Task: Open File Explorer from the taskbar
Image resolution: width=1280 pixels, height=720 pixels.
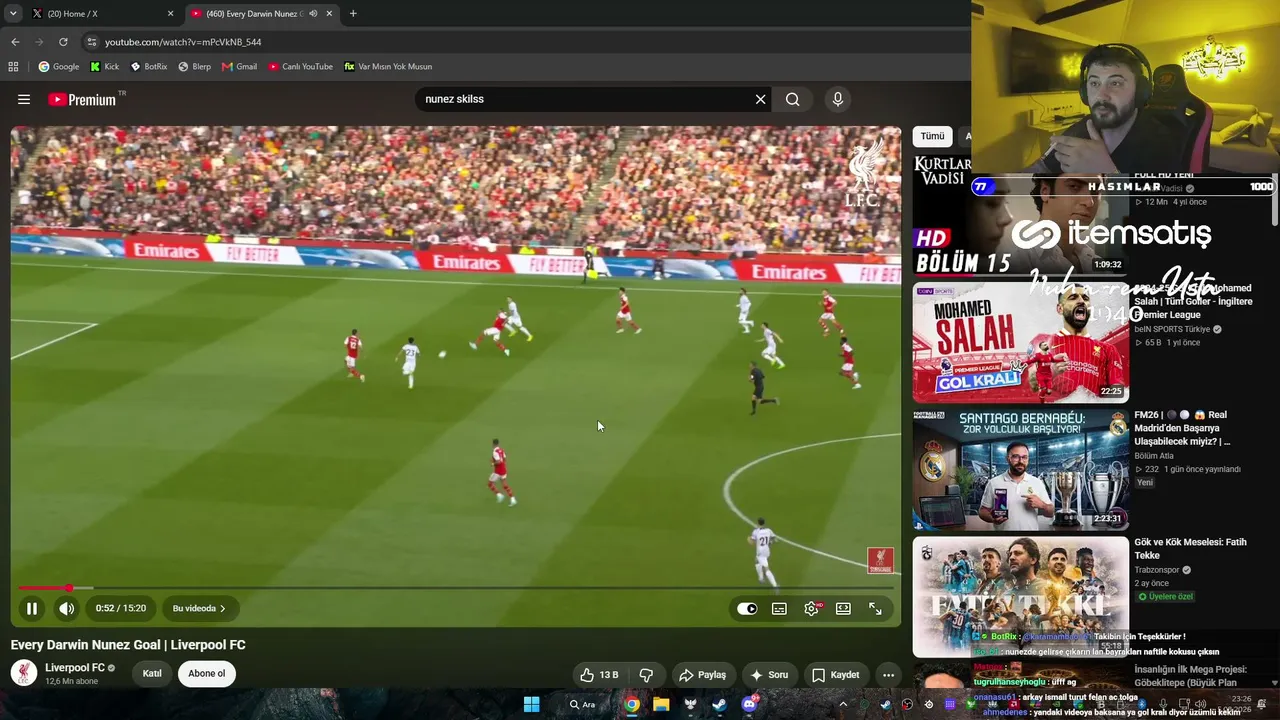Action: click(661, 704)
